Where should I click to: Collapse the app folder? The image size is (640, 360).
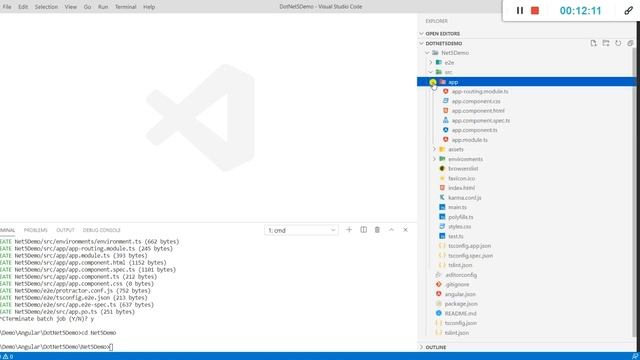[433, 82]
